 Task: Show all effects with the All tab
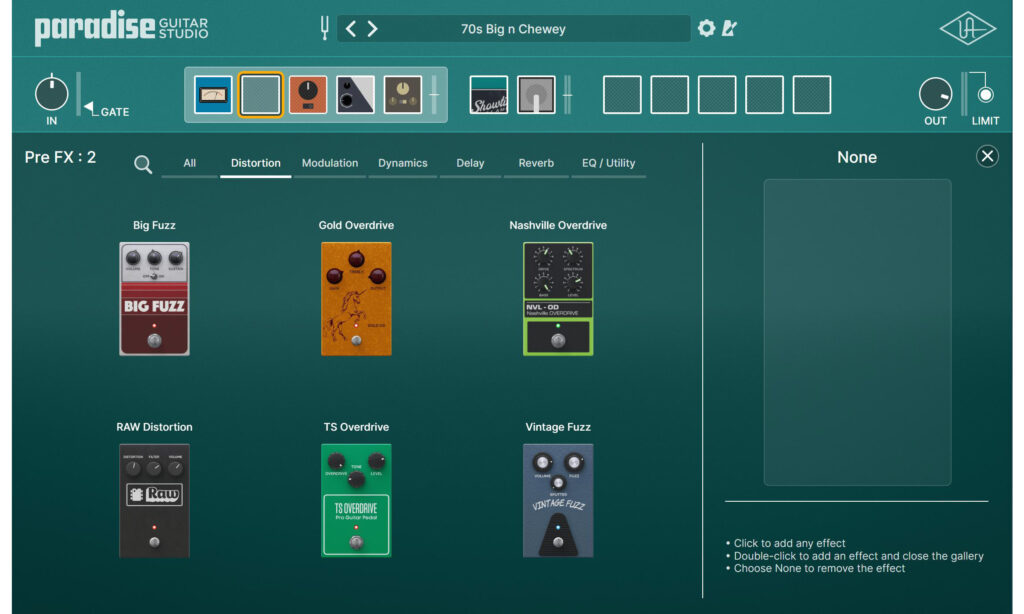pos(189,163)
